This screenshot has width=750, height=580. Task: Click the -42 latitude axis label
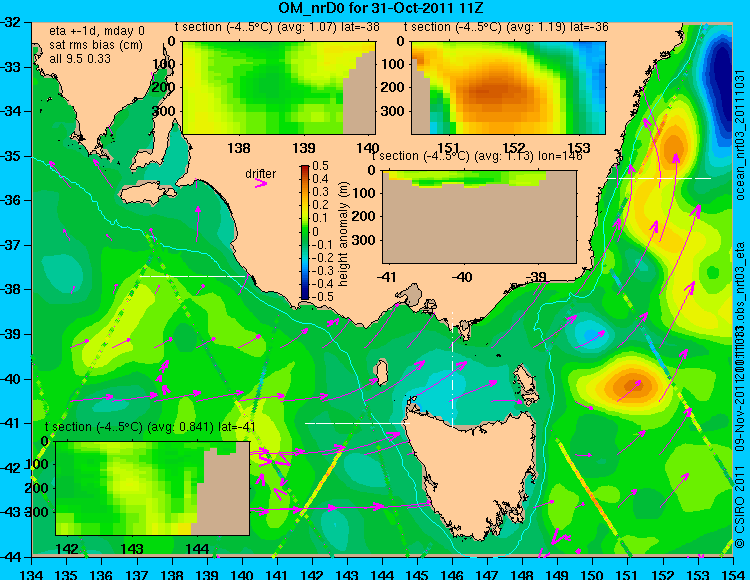click(10, 468)
